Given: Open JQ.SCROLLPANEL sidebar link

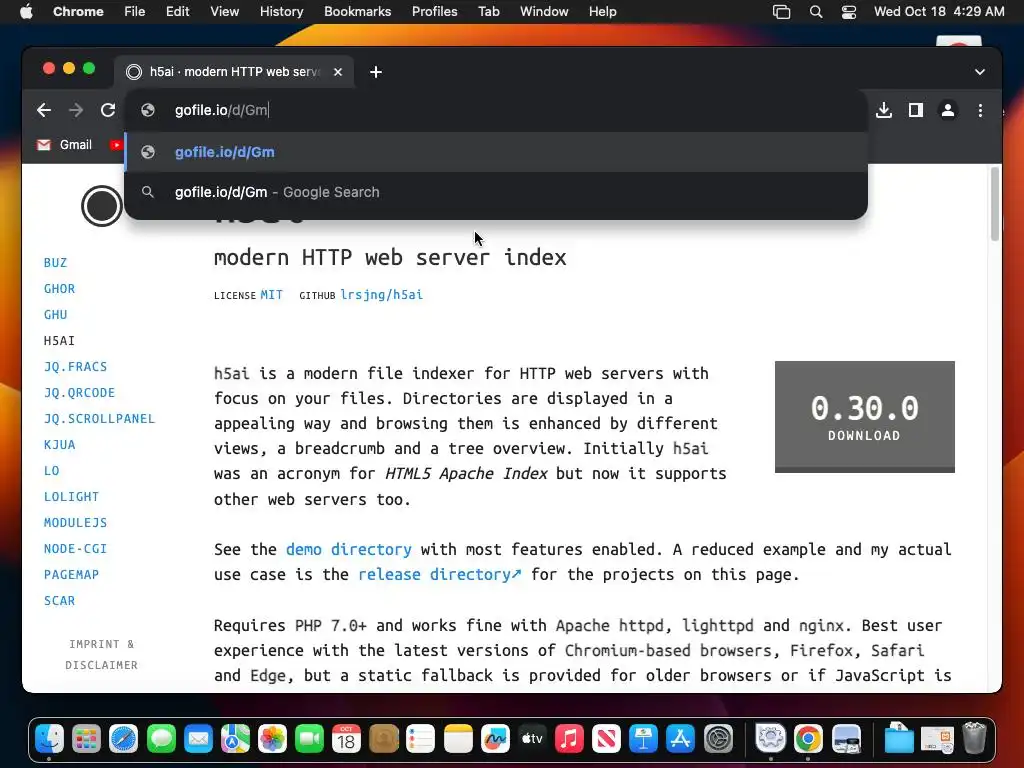Looking at the screenshot, I should tap(99, 419).
